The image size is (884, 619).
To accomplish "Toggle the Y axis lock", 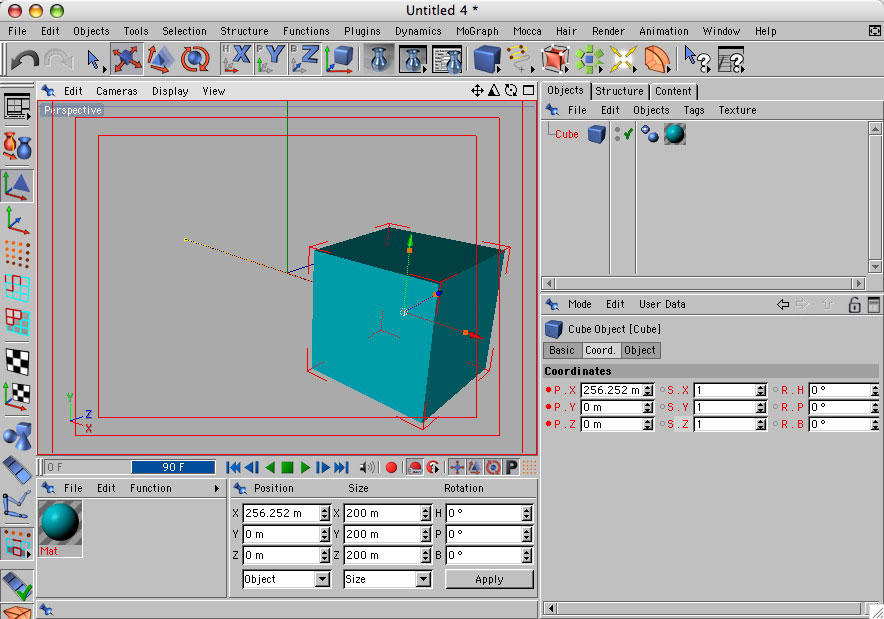I will click(271, 60).
